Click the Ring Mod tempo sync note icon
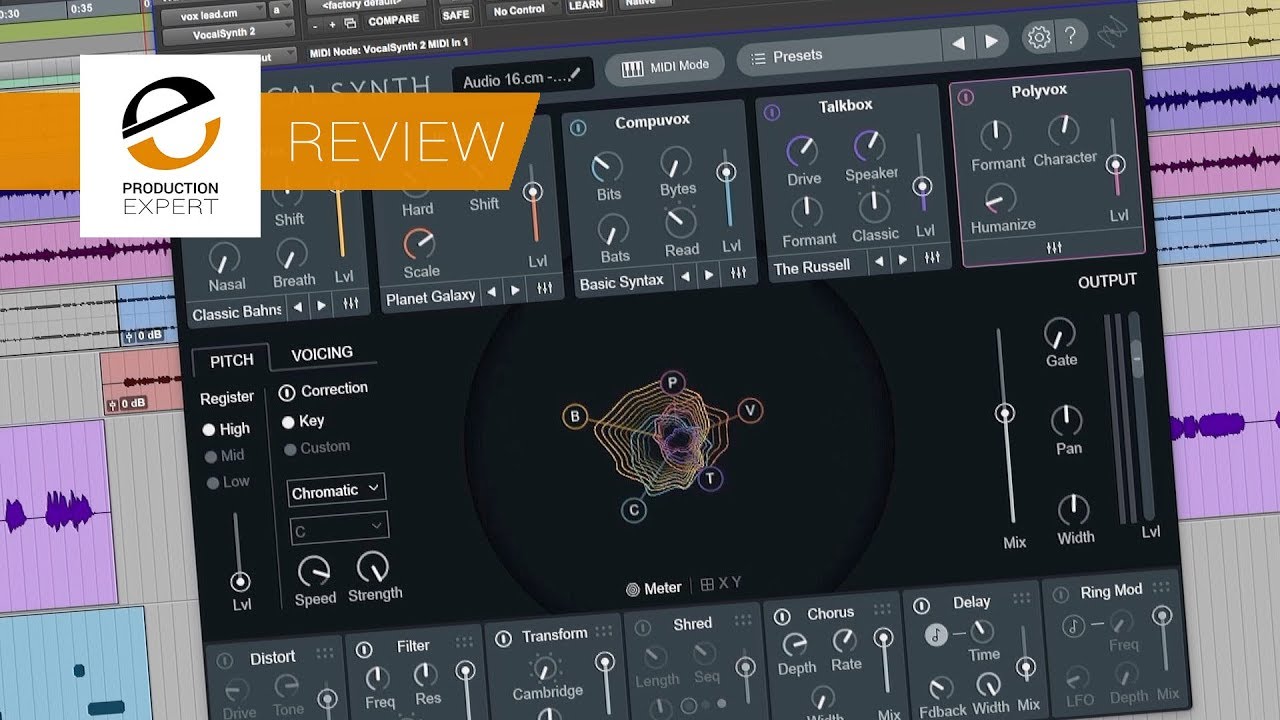This screenshot has width=1280, height=720. (x=1074, y=627)
